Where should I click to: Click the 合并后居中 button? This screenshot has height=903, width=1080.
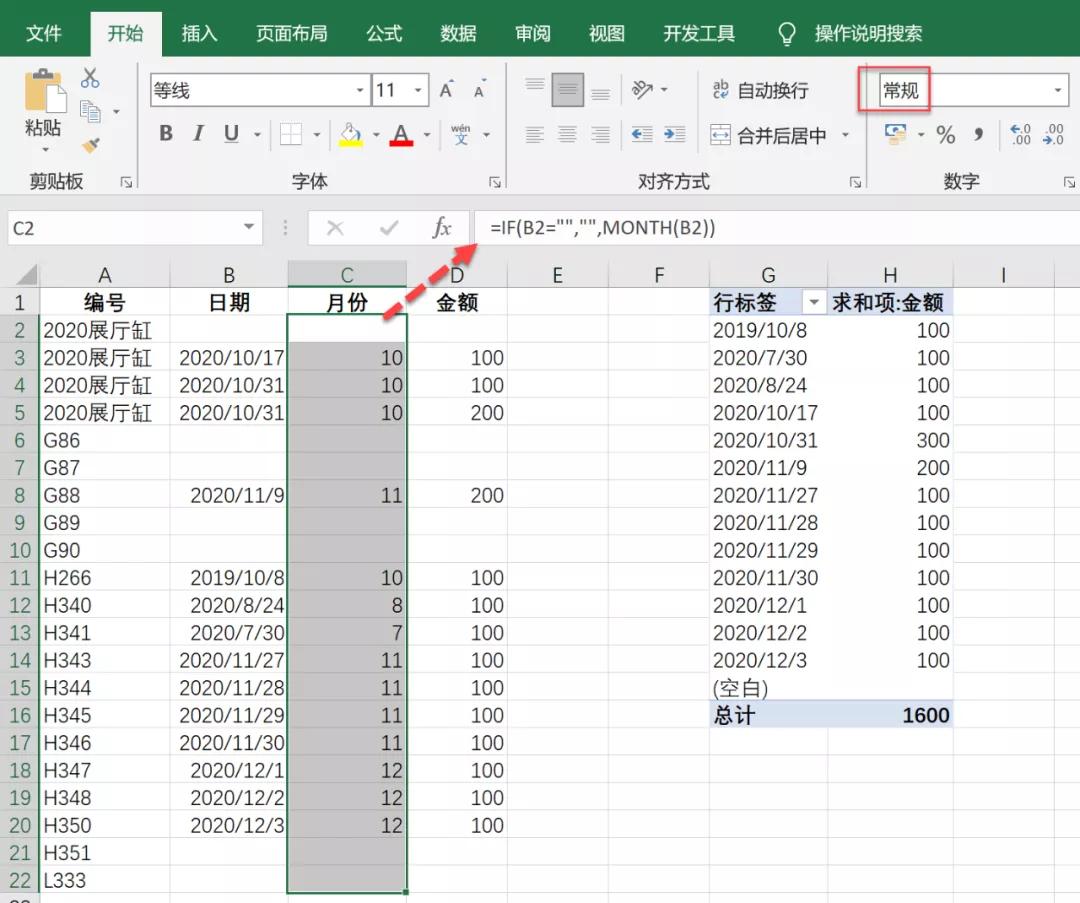tap(770, 135)
